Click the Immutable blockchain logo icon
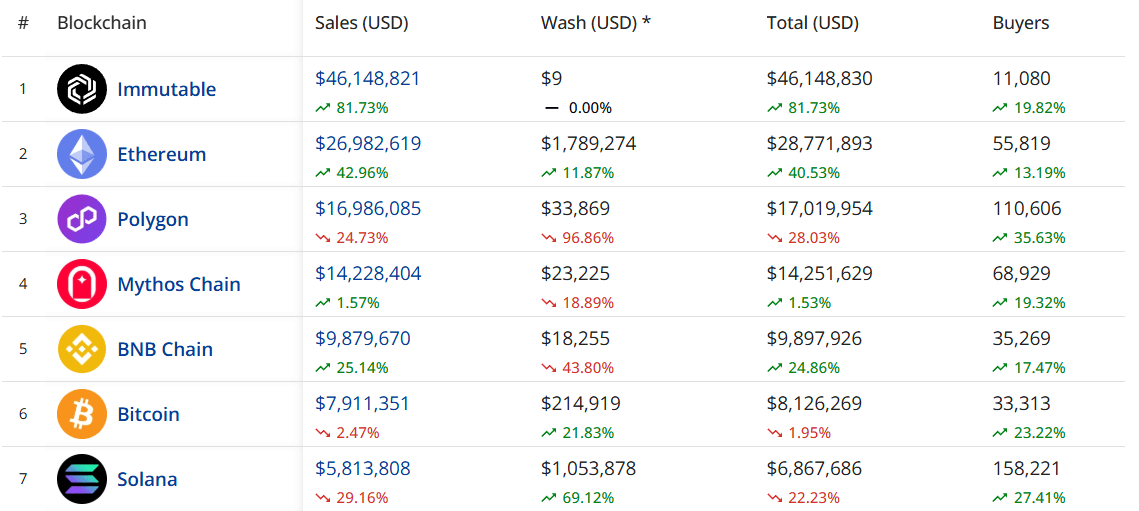The image size is (1139, 511). point(81,89)
